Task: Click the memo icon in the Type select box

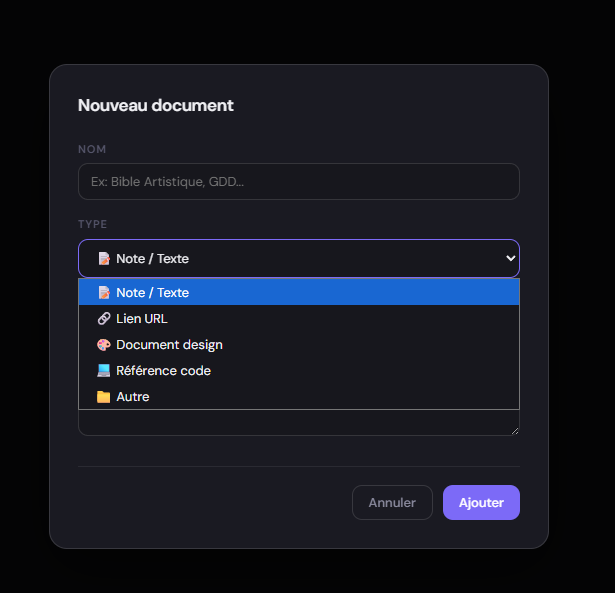Action: (x=104, y=258)
